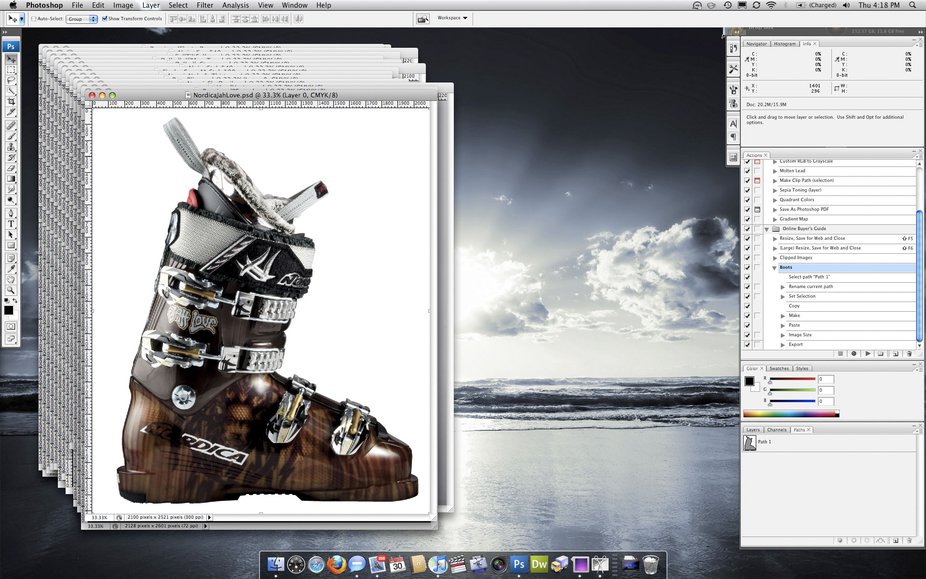Toggle checkmark for Clipped Images action
The height and width of the screenshot is (579, 926).
click(x=747, y=258)
